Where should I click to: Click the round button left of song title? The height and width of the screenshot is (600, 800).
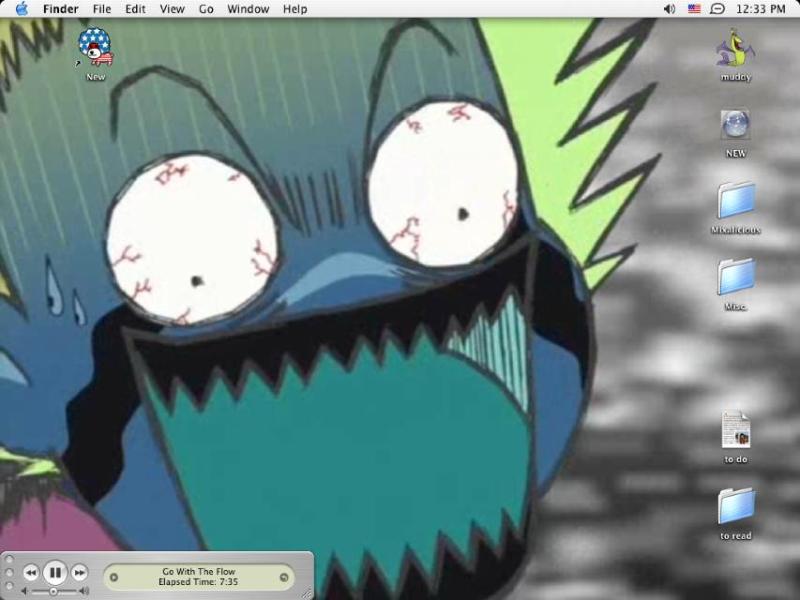tap(114, 578)
